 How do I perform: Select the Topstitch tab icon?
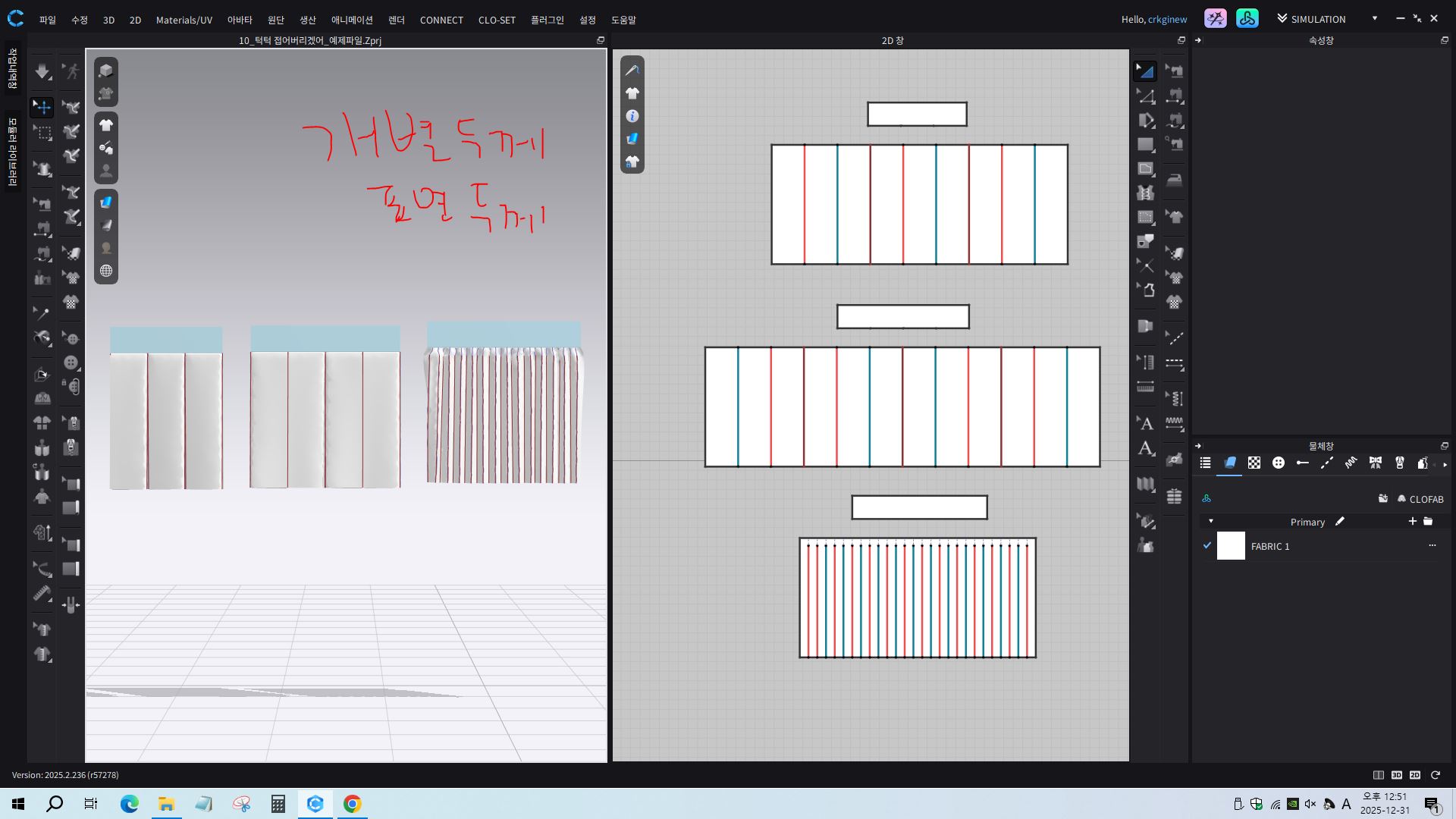1327,463
